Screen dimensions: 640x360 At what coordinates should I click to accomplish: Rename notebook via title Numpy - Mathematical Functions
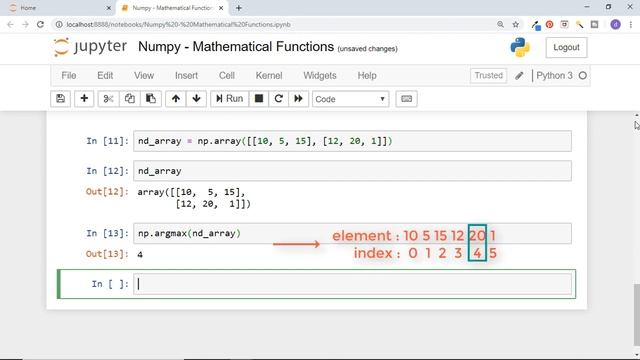[236, 47]
